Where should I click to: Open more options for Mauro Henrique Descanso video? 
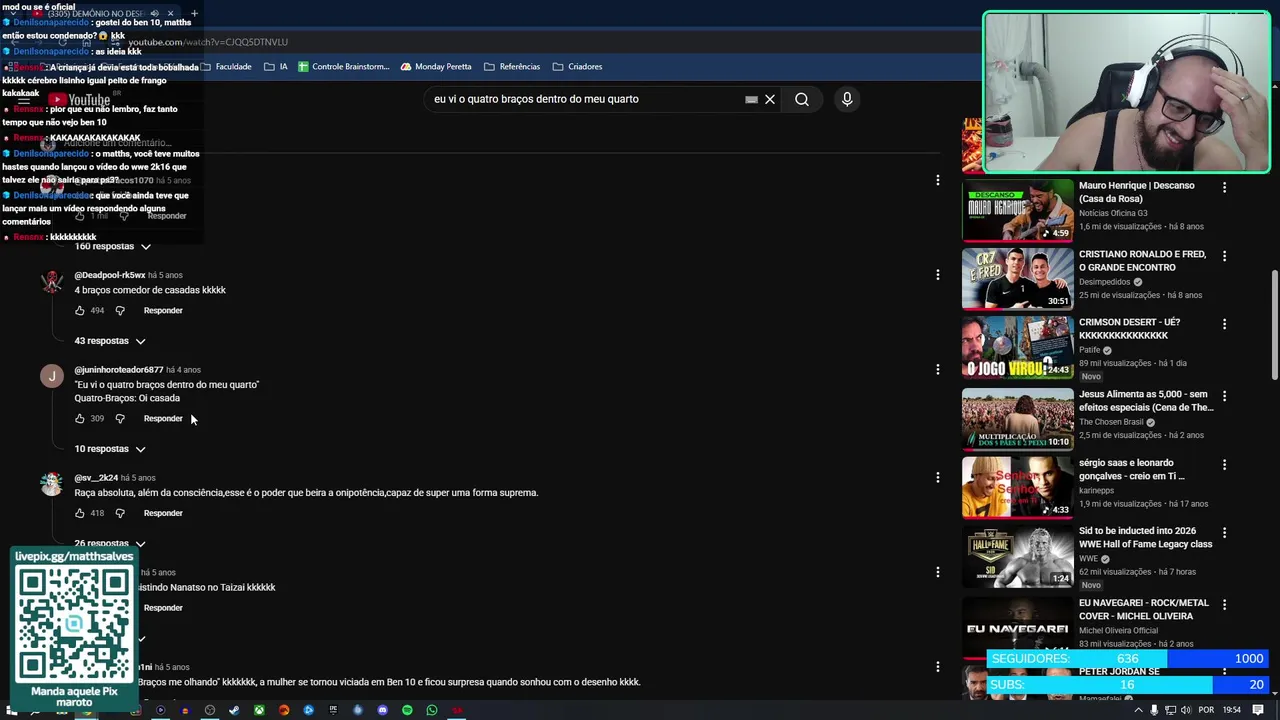[1224, 187]
